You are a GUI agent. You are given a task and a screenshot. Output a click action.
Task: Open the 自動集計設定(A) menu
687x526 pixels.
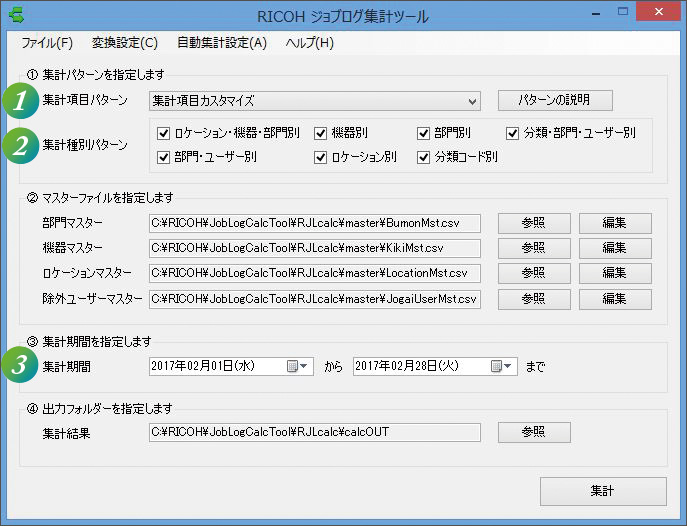[x=222, y=43]
